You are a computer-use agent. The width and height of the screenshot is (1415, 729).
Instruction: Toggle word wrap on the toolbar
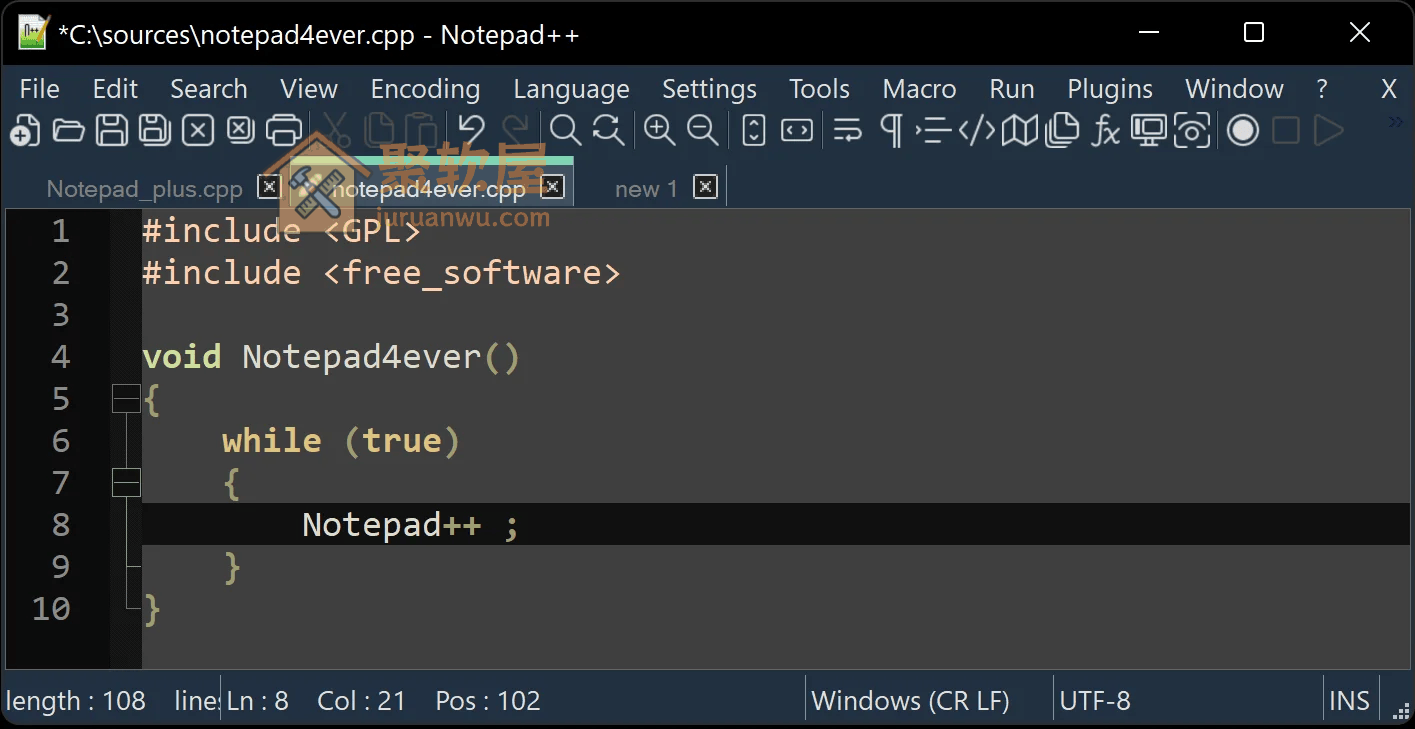[x=847, y=130]
